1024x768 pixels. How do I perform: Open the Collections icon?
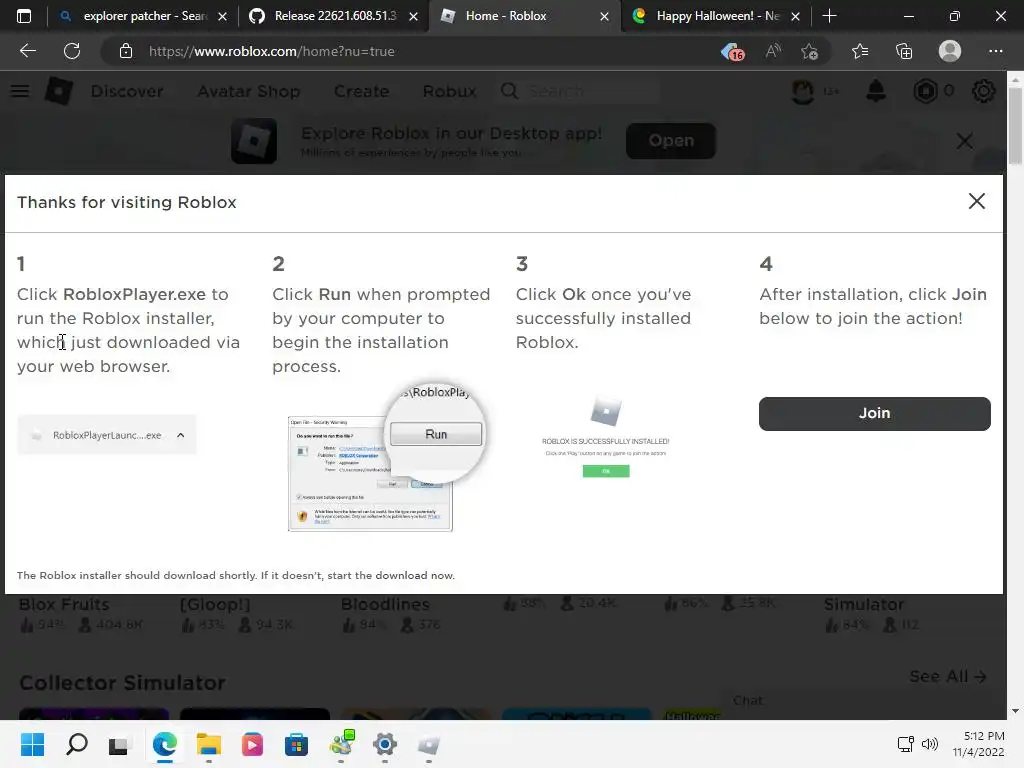coord(904,51)
